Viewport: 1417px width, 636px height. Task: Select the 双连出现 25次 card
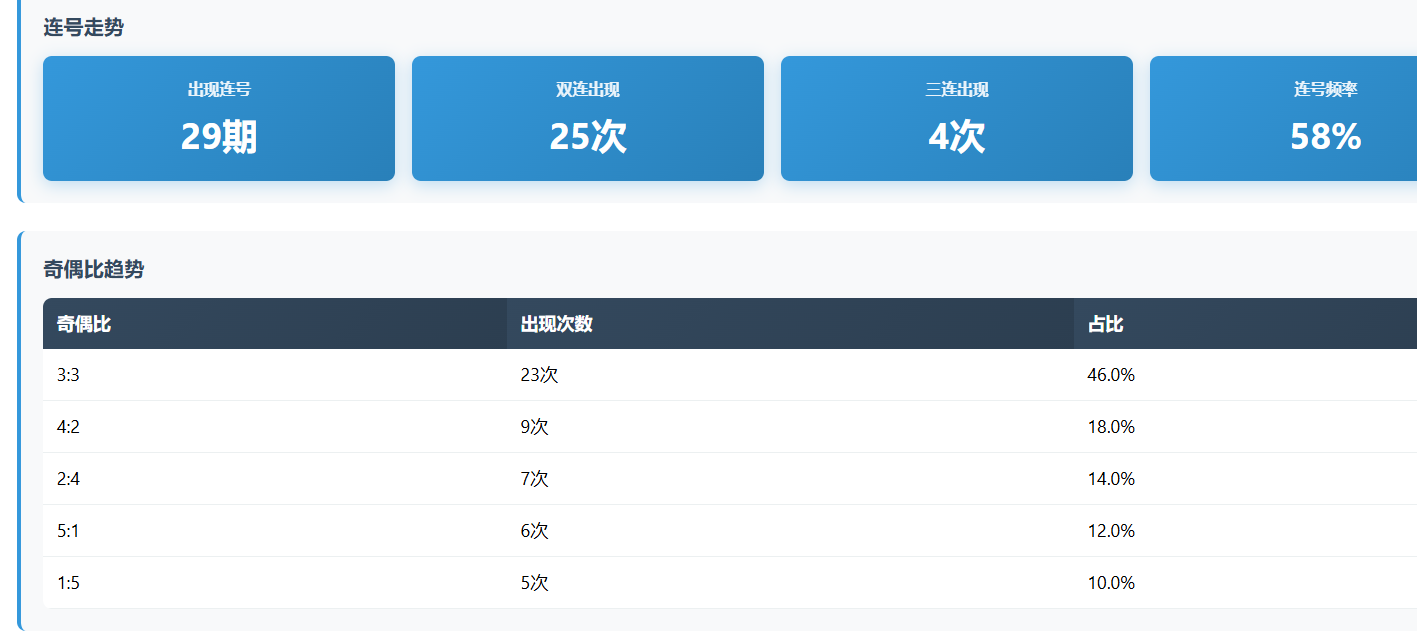click(x=588, y=119)
